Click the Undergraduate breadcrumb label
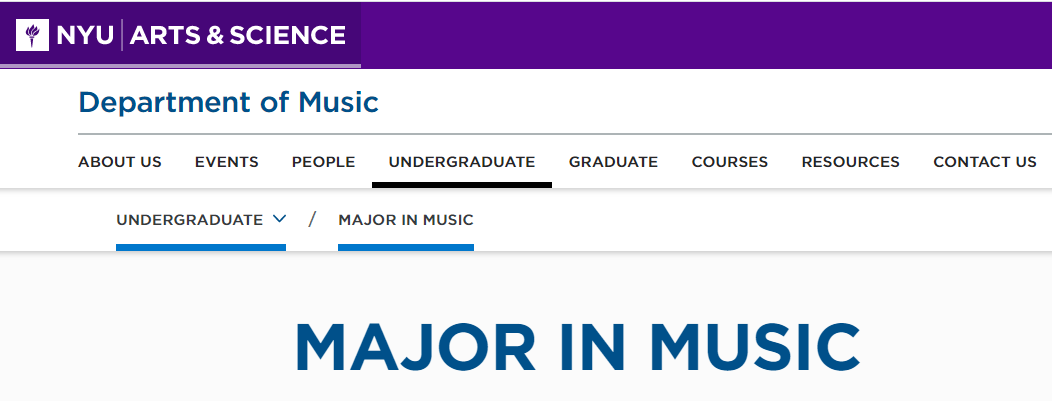Image resolution: width=1052 pixels, height=401 pixels. pyautogui.click(x=189, y=220)
